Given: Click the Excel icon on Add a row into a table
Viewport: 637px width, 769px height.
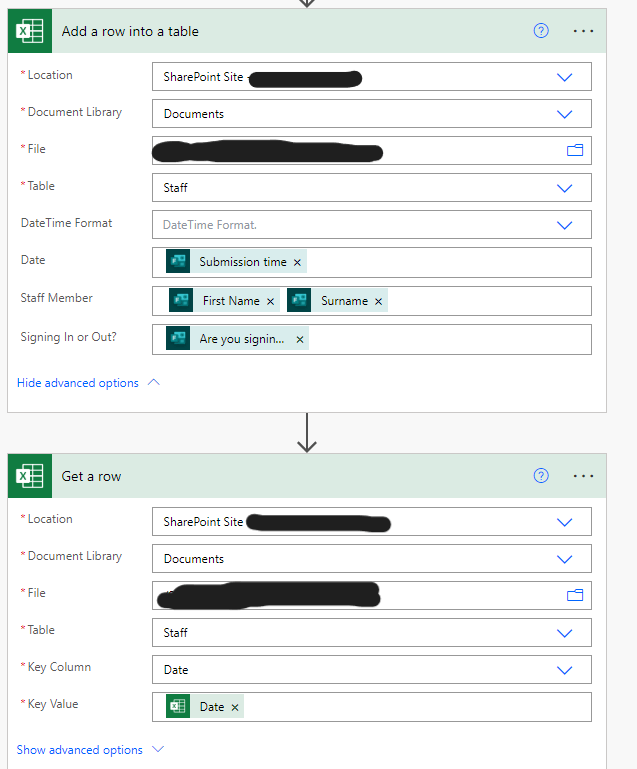Looking at the screenshot, I should pos(30,31).
